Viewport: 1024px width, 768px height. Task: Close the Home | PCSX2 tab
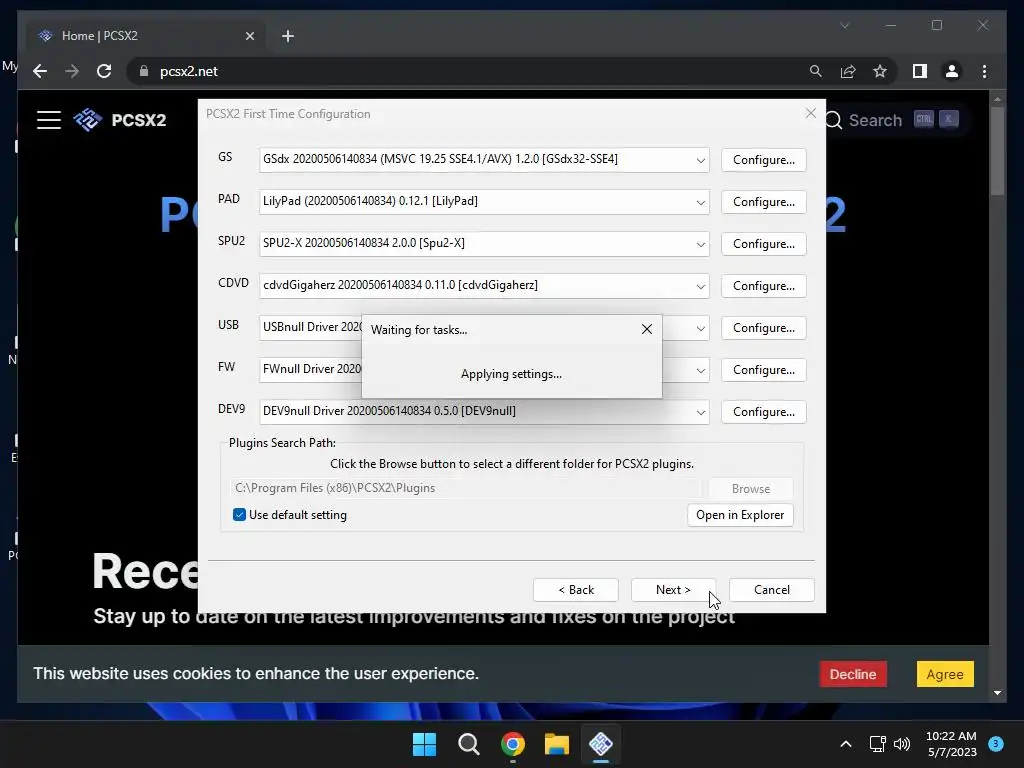249,36
